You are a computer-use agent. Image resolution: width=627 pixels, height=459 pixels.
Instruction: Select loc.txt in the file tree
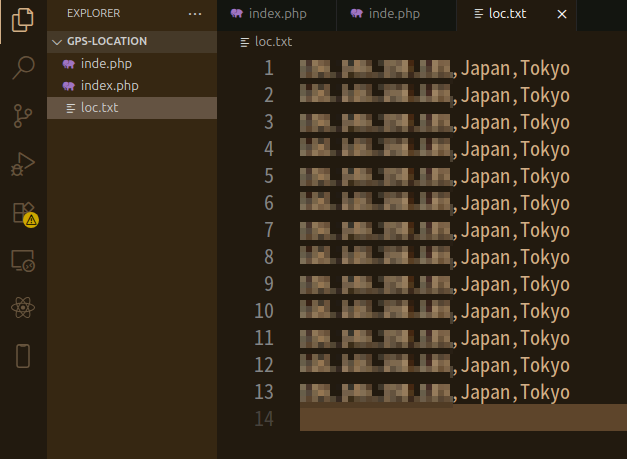pyautogui.click(x=98, y=108)
